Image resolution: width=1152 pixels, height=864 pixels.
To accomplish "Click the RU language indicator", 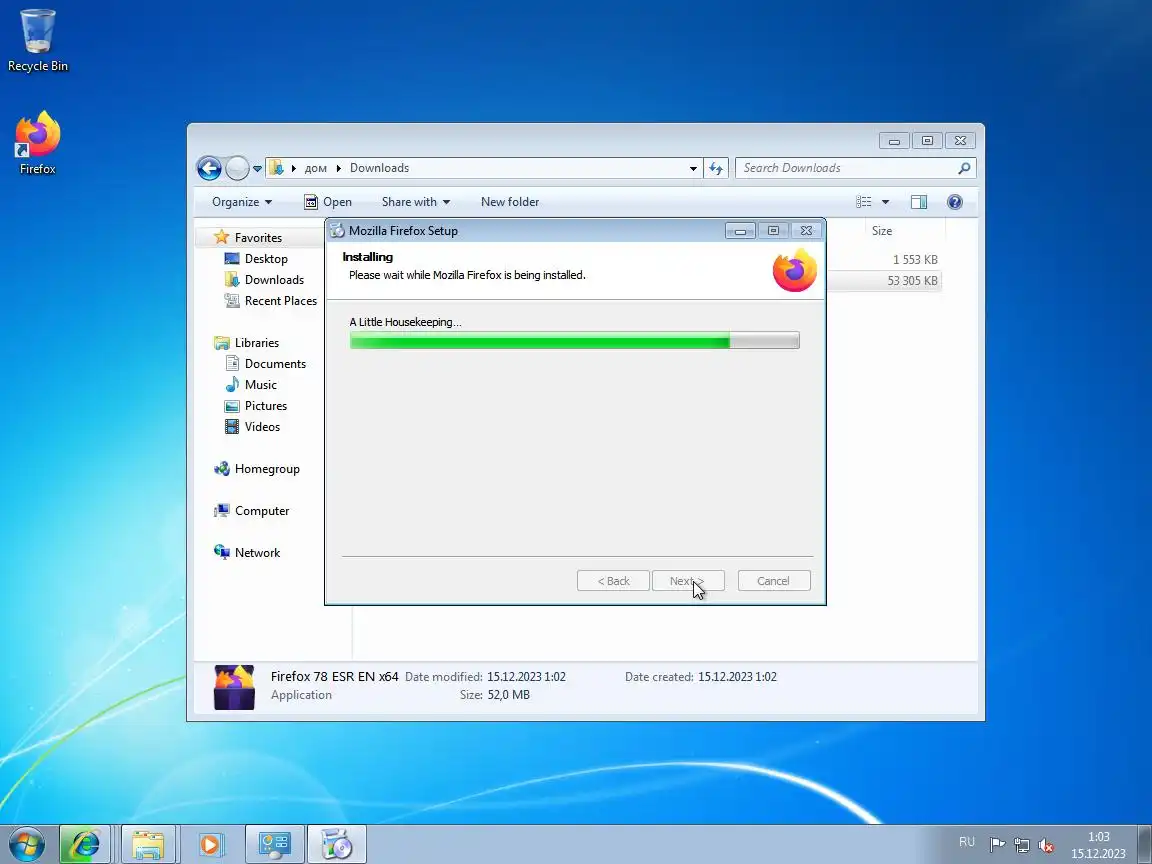I will tap(967, 842).
